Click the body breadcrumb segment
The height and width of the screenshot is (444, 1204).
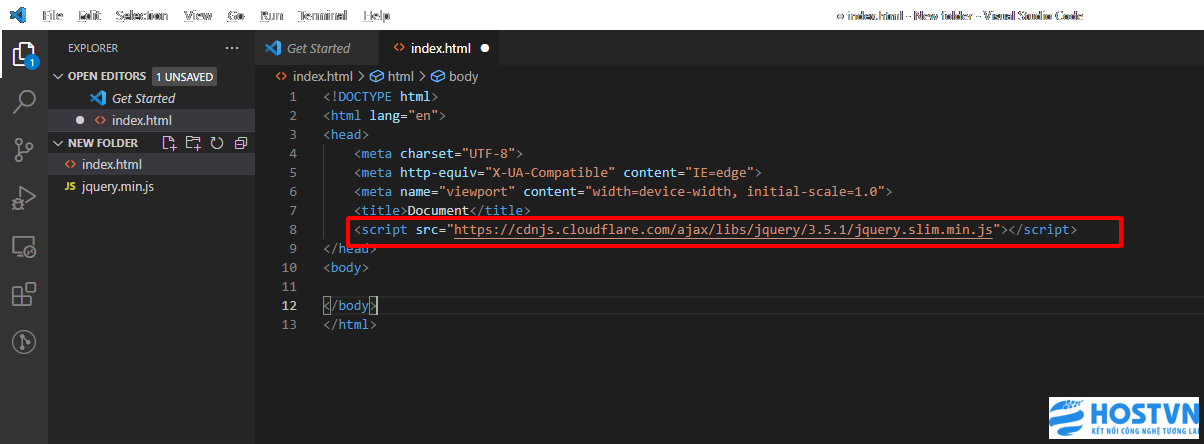pos(463,76)
